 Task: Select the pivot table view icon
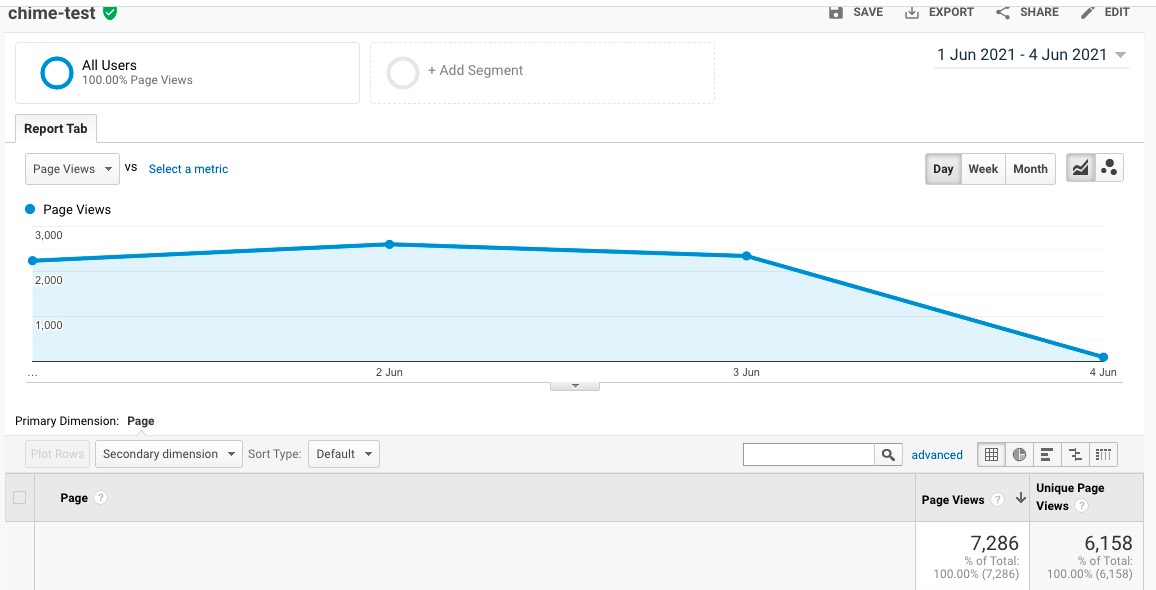1103,454
